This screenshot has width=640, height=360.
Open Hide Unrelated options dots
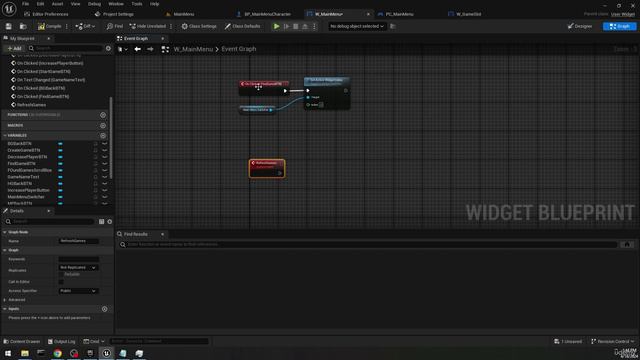171,26
